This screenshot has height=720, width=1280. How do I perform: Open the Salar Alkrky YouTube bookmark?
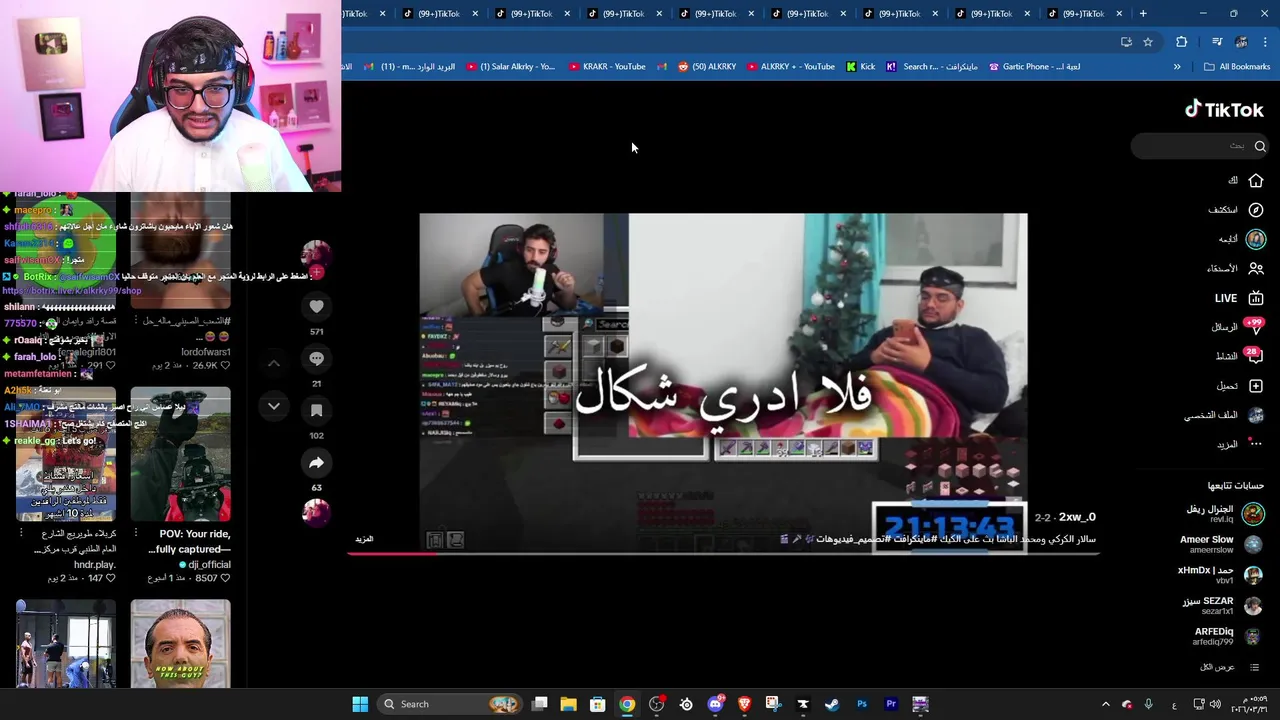coord(510,67)
